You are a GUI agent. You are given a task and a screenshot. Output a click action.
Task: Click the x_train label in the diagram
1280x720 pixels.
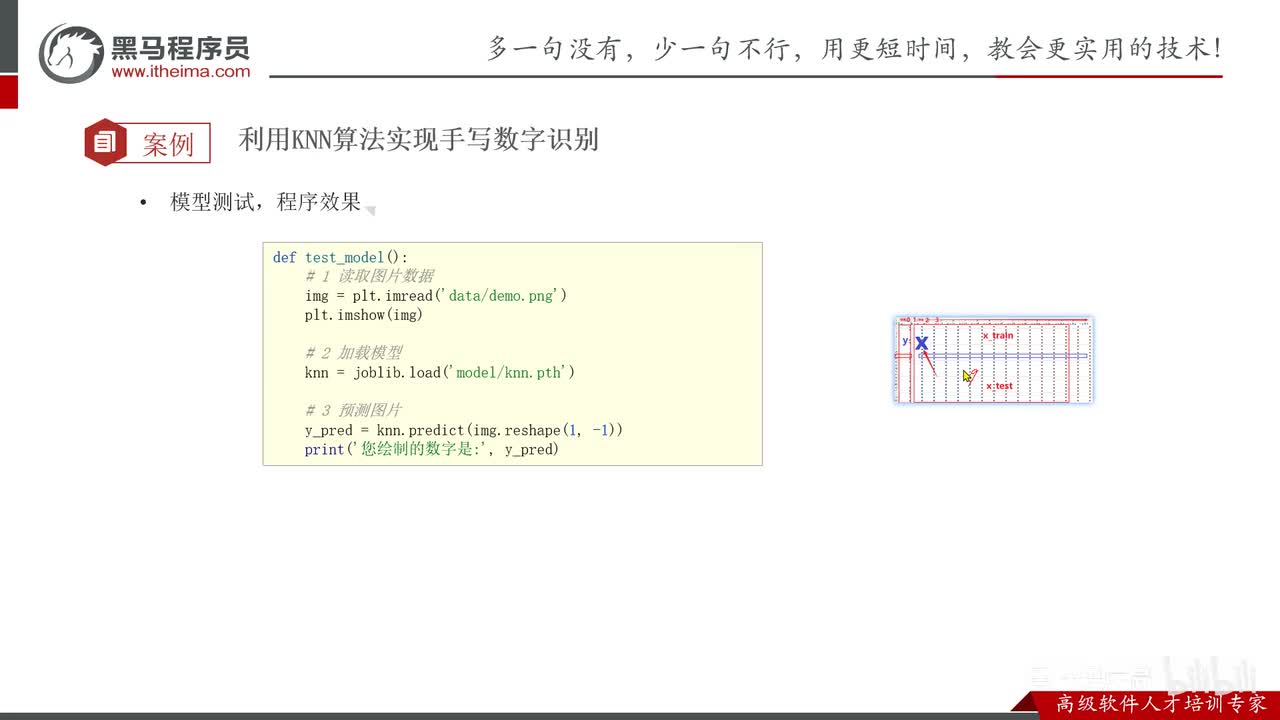tap(997, 336)
